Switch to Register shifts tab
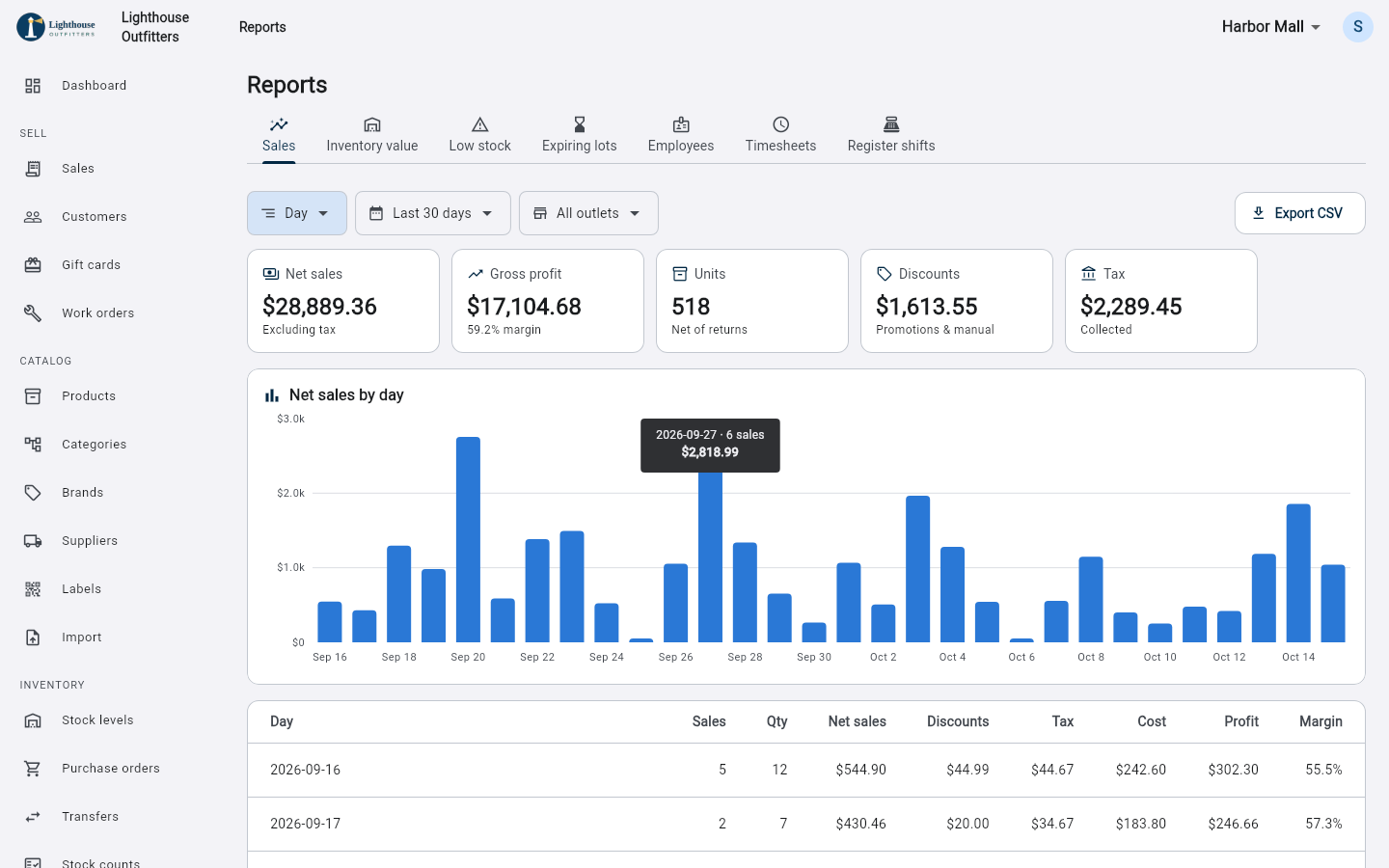1389x868 pixels. 891,136
